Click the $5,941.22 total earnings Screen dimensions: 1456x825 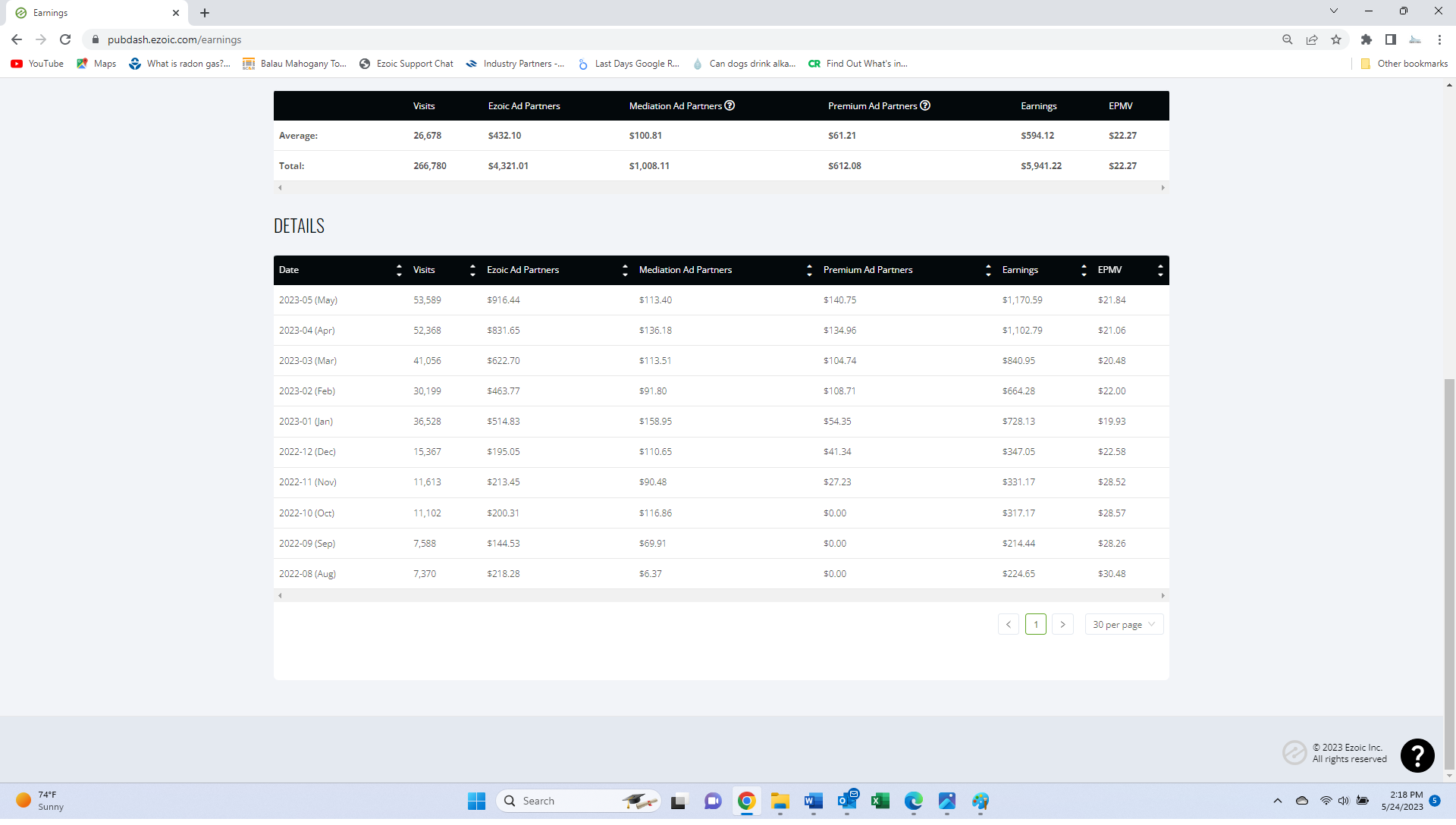click(x=1041, y=166)
